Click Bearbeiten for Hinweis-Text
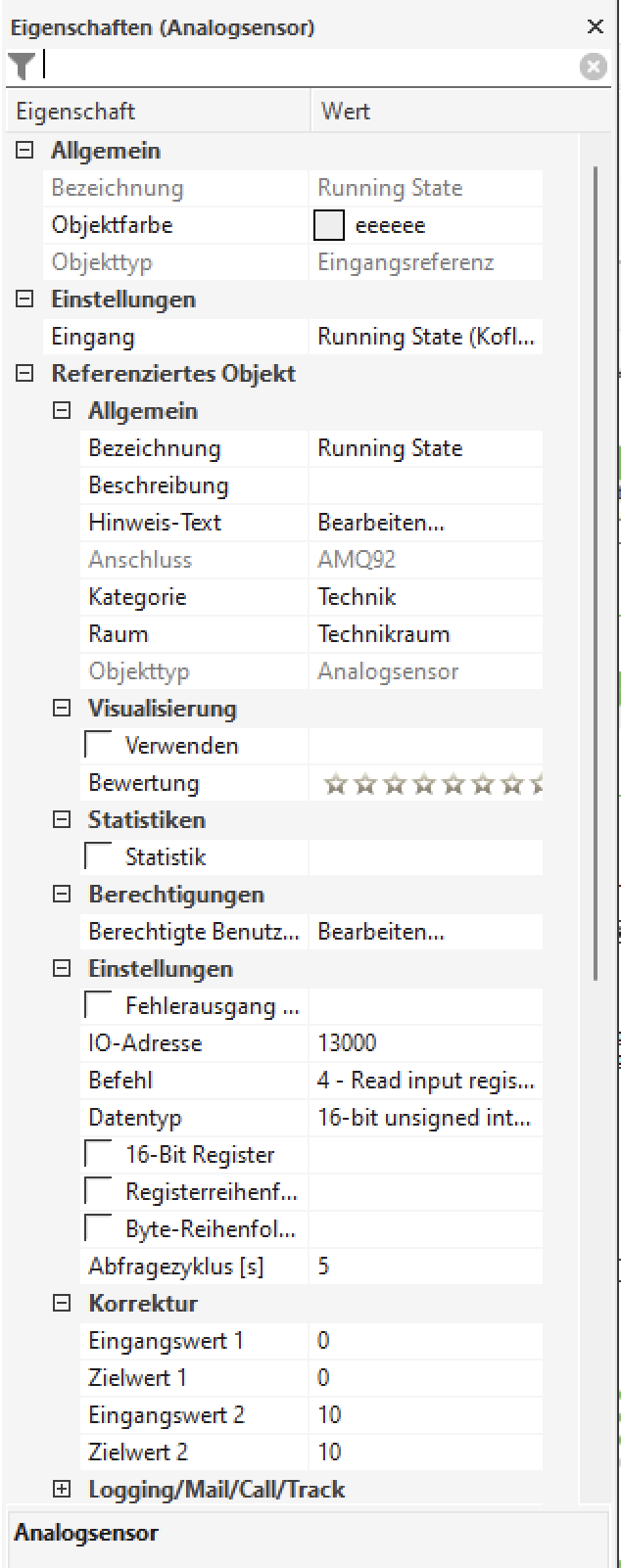This screenshot has width=621, height=1568. pyautogui.click(x=381, y=523)
